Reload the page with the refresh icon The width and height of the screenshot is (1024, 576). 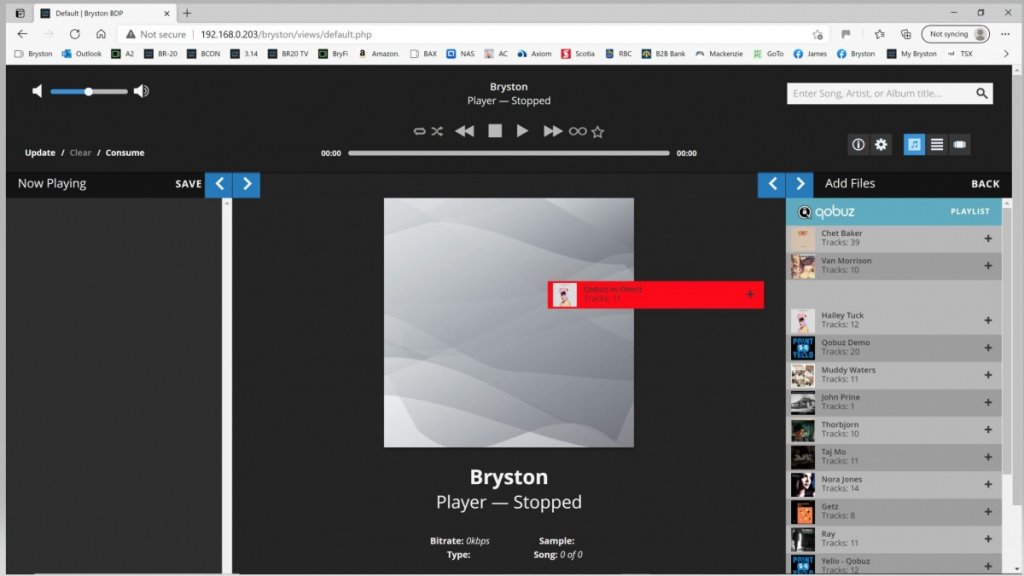point(74,34)
